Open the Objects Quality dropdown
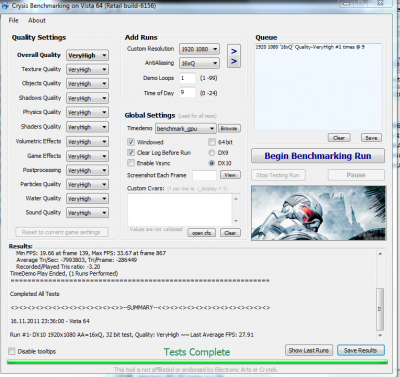Image resolution: width=400 pixels, height=377 pixels. (87, 84)
